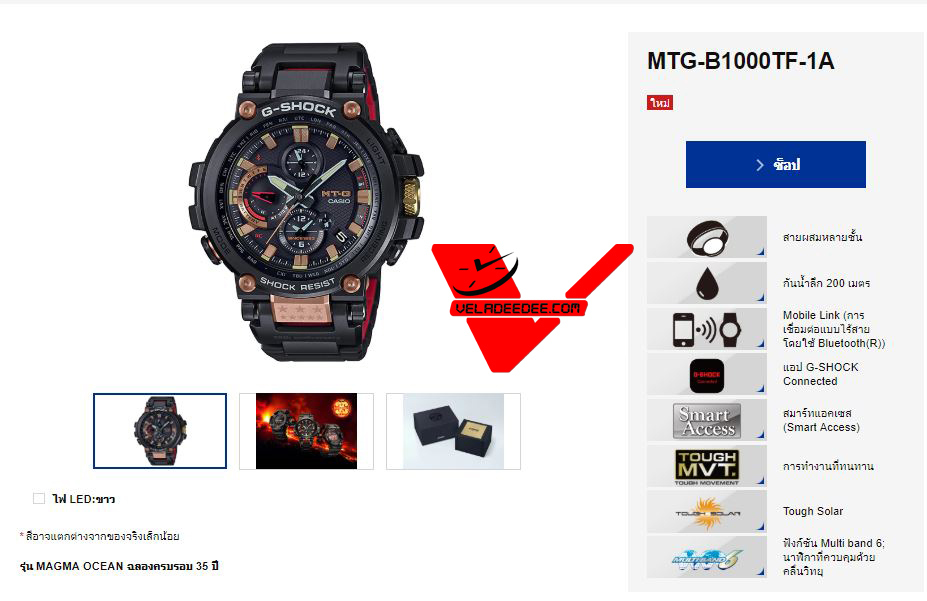
Task: Open the Mobile Link Bluetooth description text
Action: tap(834, 329)
